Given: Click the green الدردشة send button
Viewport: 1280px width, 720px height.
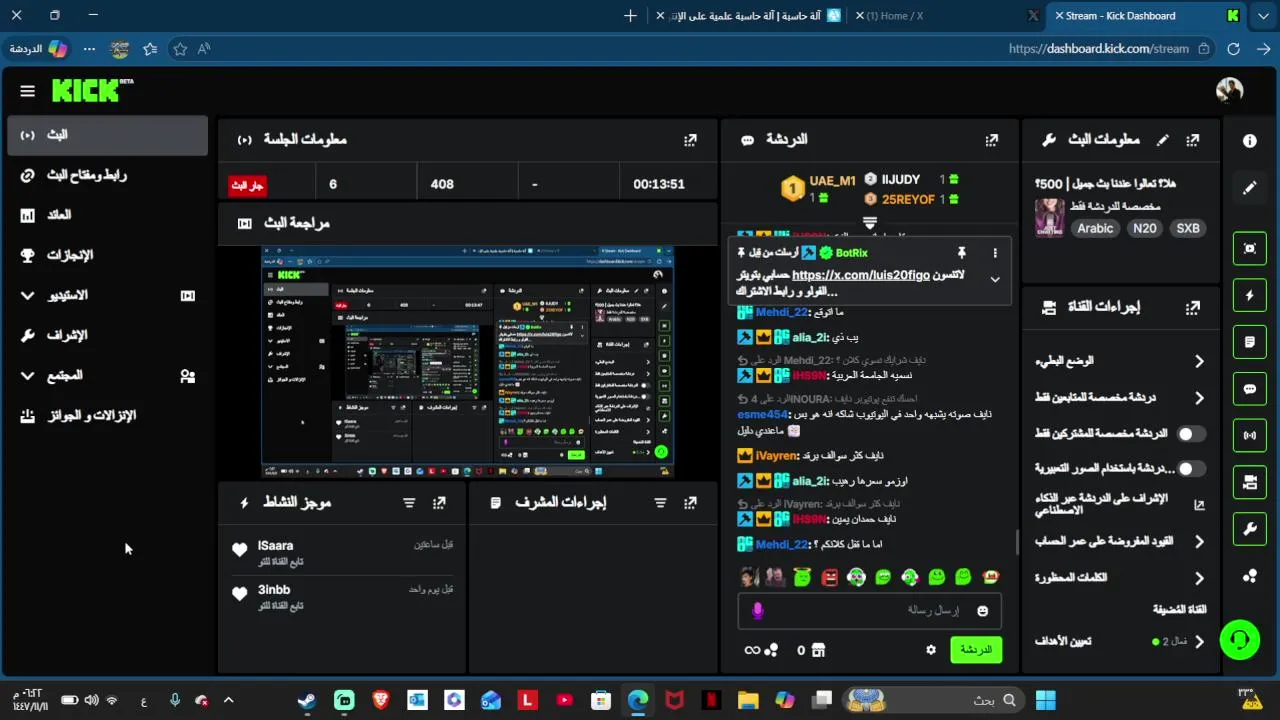Looking at the screenshot, I should click(975, 650).
